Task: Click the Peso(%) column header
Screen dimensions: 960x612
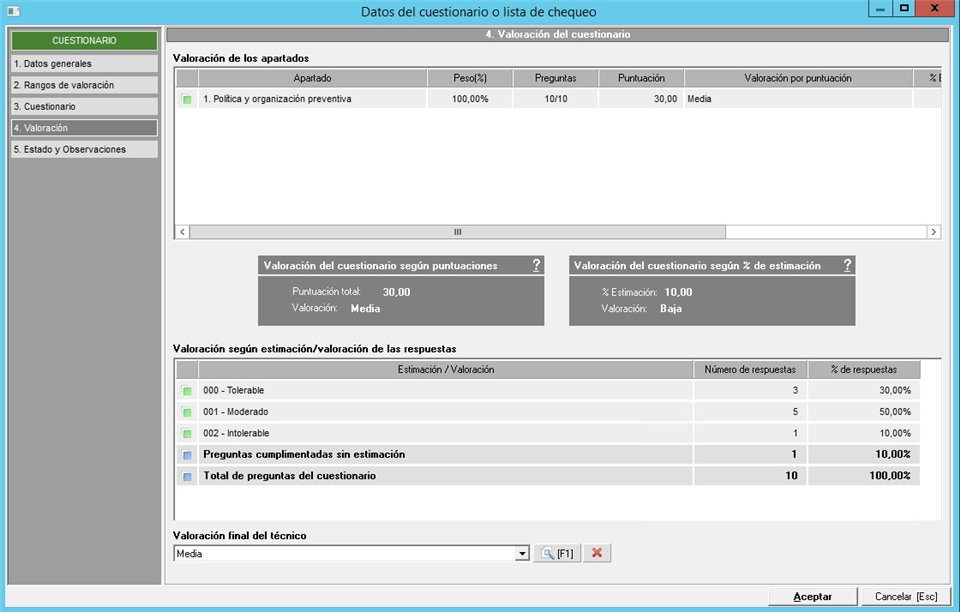Action: (470, 78)
